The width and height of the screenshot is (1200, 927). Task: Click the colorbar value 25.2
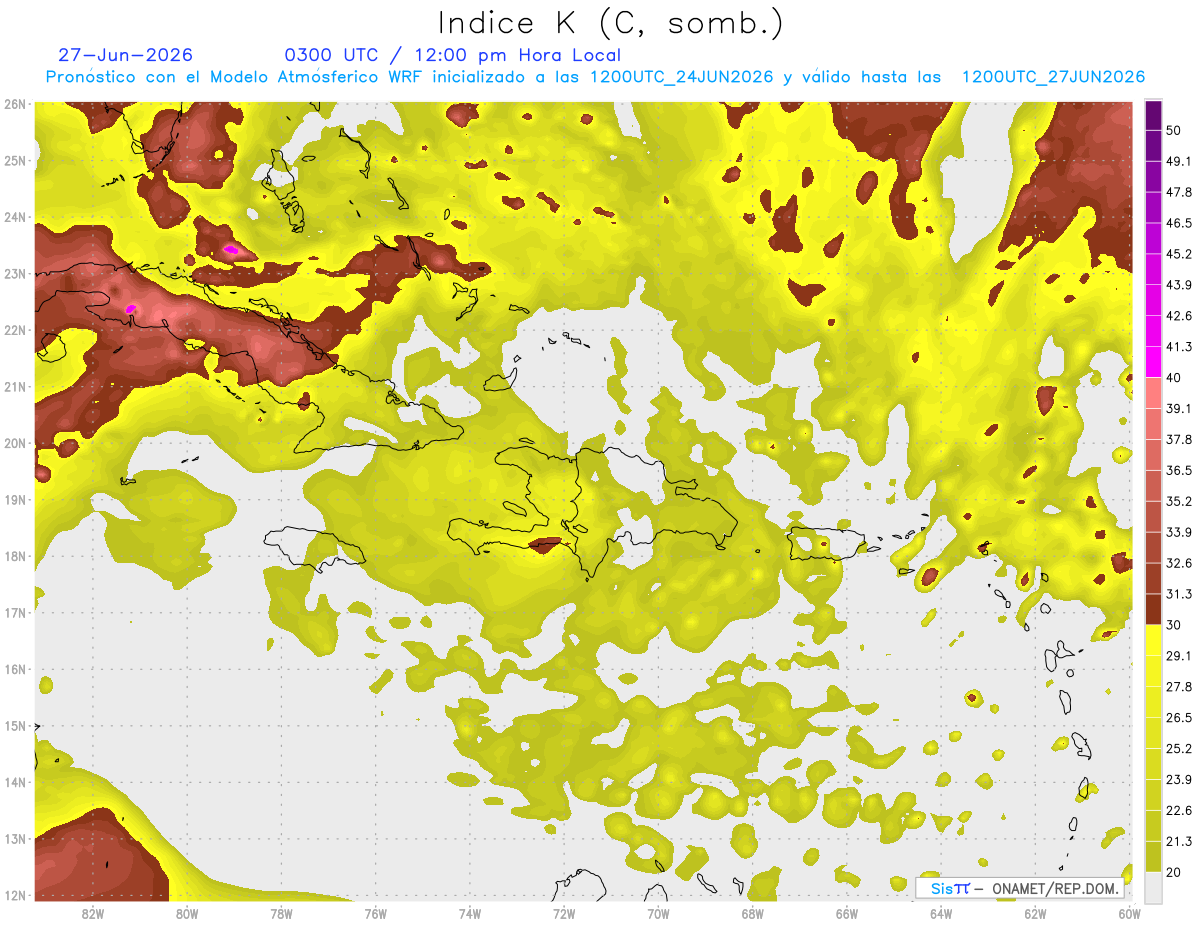[1179, 749]
